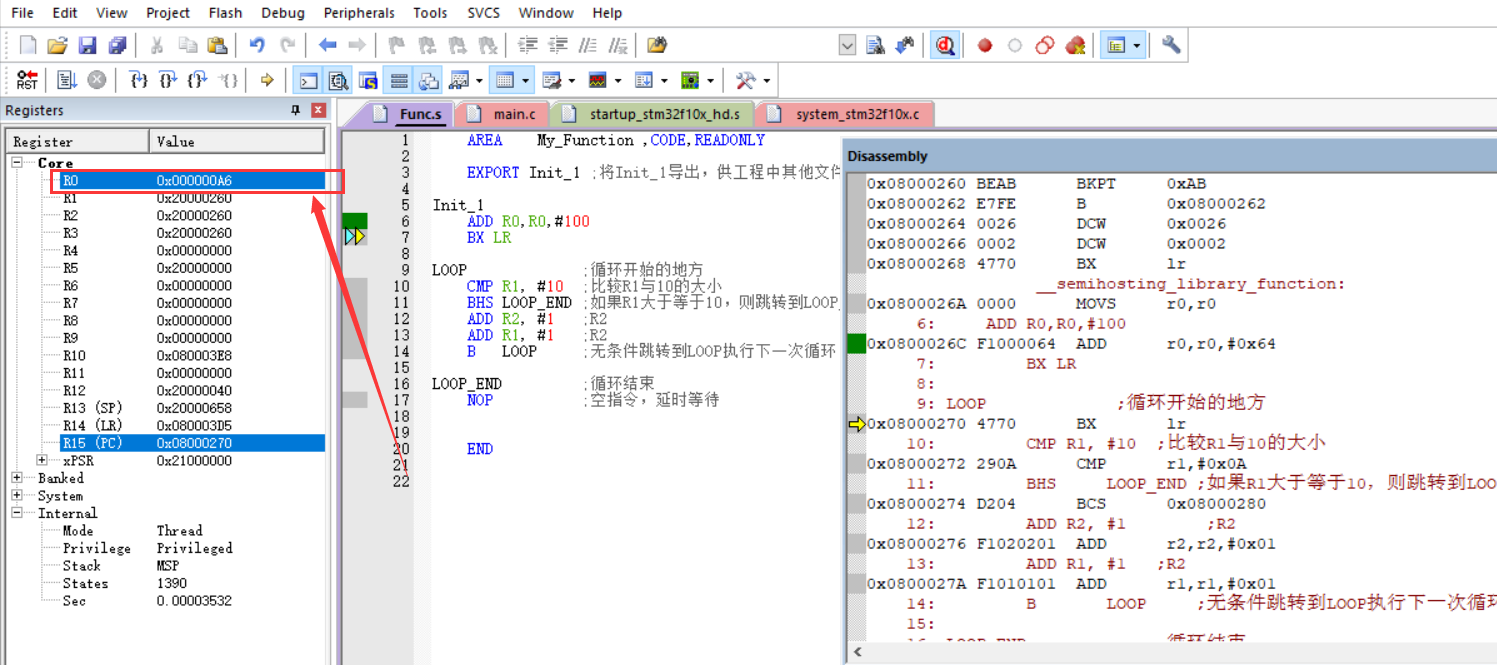Toggle the Symbols window button
Screen dimensions: 1497x665
click(369, 80)
